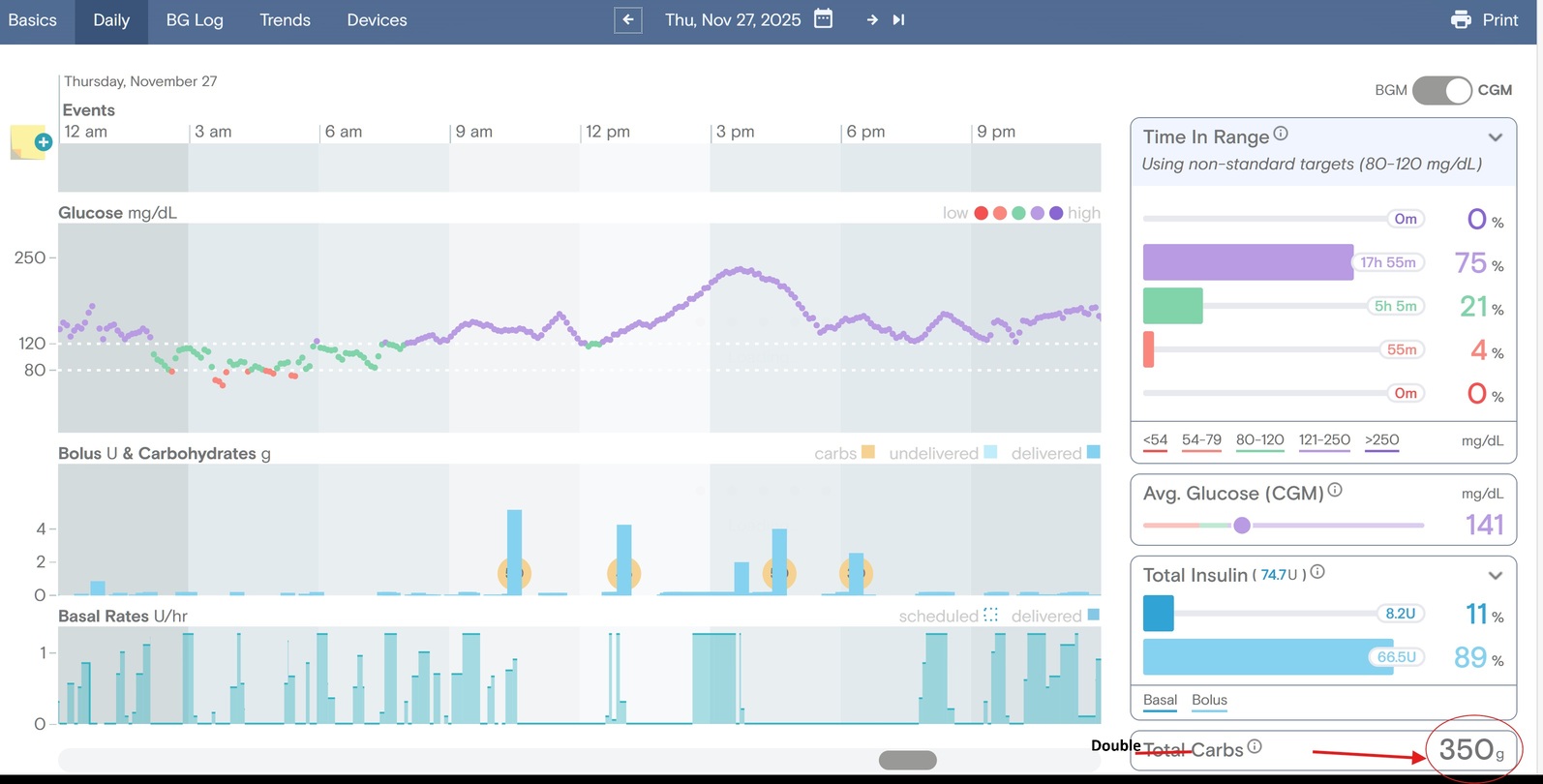This screenshot has width=1543, height=784.
Task: Collapse the Total Insulin panel chevron
Action: 1496,576
